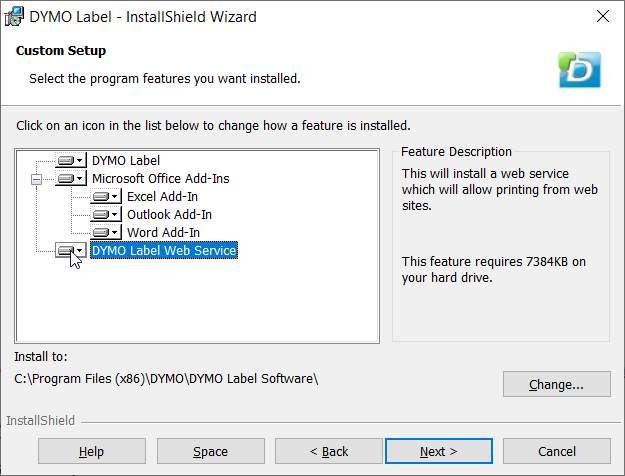Viewport: 625px width, 476px height.
Task: Check disk space with the Space button
Action: 210,451
